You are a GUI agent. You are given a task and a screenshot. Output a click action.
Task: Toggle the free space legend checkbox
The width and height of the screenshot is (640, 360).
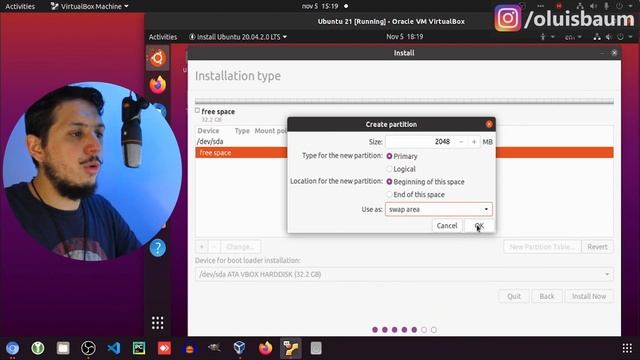click(198, 110)
